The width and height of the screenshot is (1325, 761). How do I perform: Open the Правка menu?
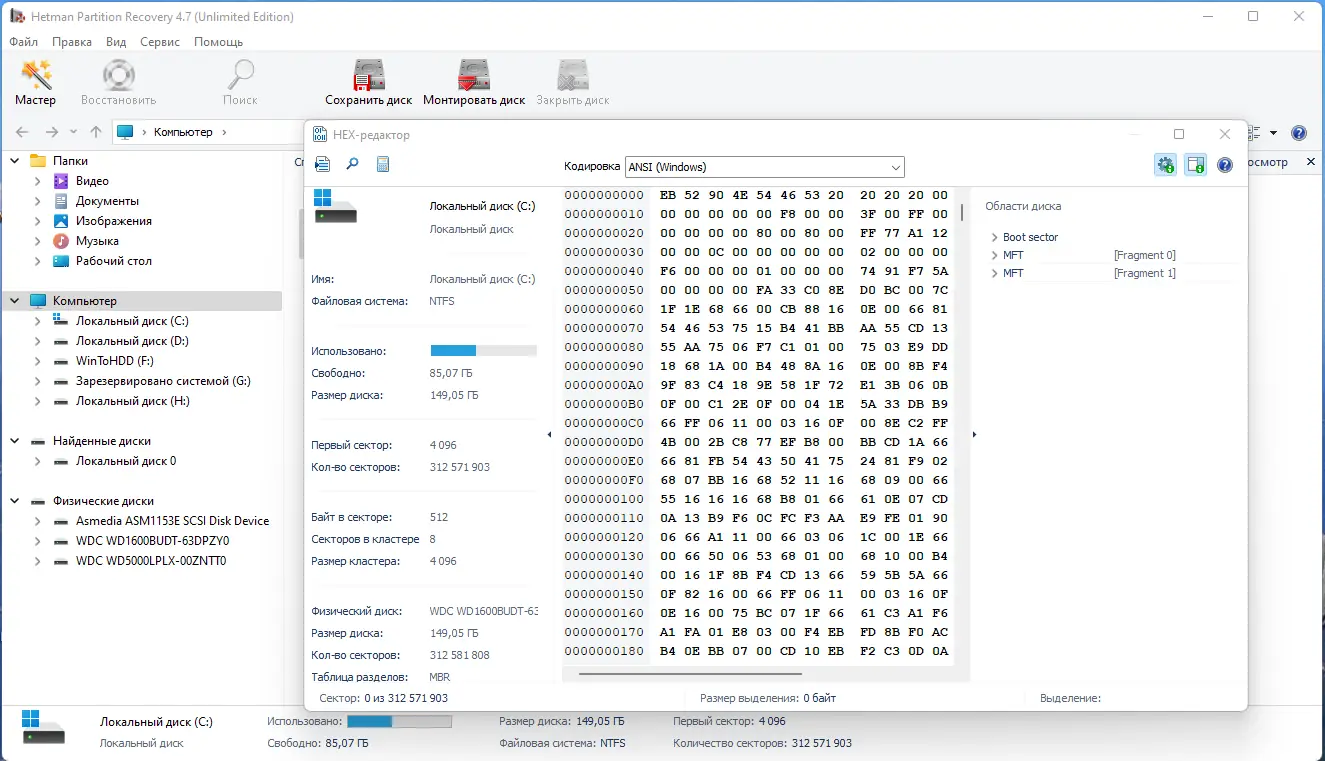pos(72,42)
